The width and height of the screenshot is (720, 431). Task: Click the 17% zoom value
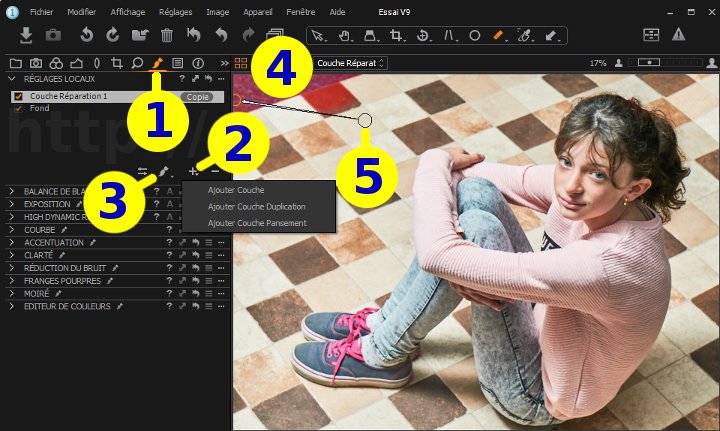click(x=598, y=63)
